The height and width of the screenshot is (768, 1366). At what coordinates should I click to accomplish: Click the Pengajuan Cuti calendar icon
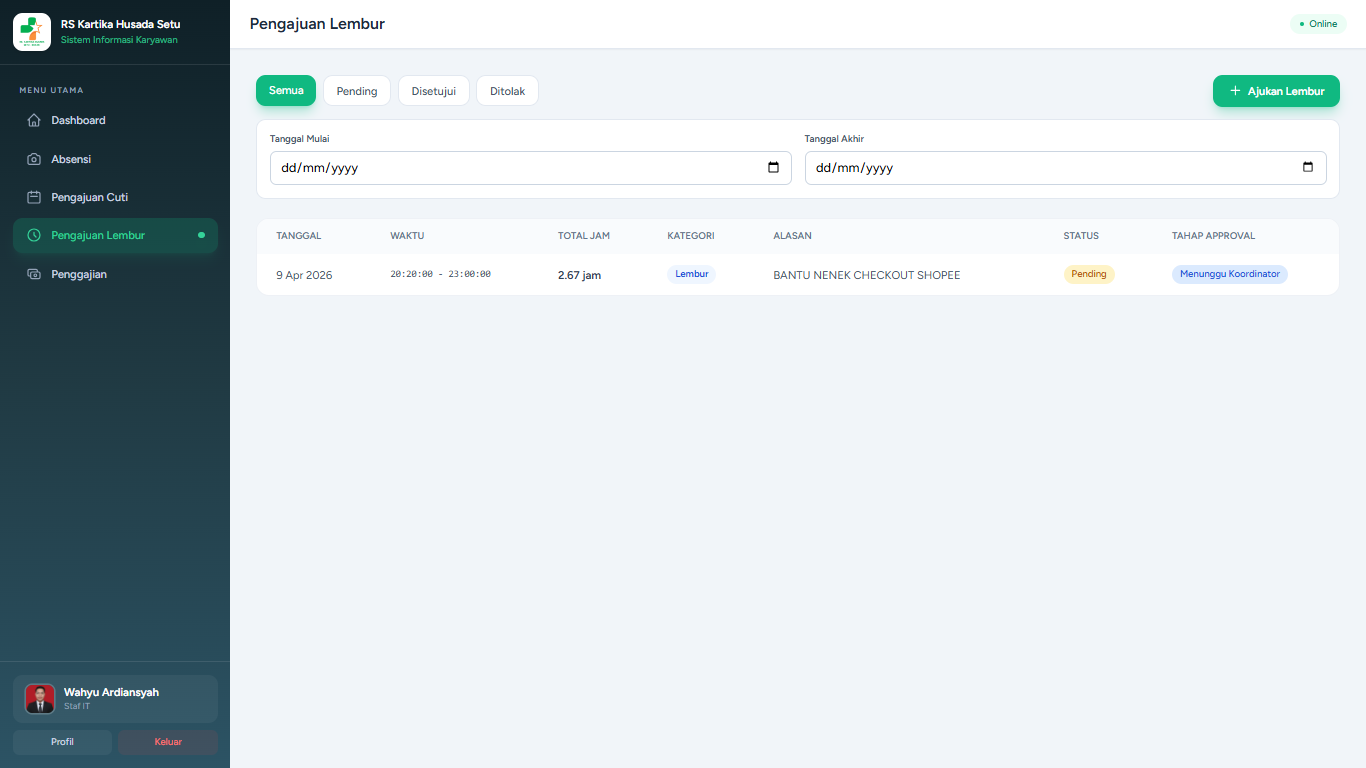coord(34,197)
